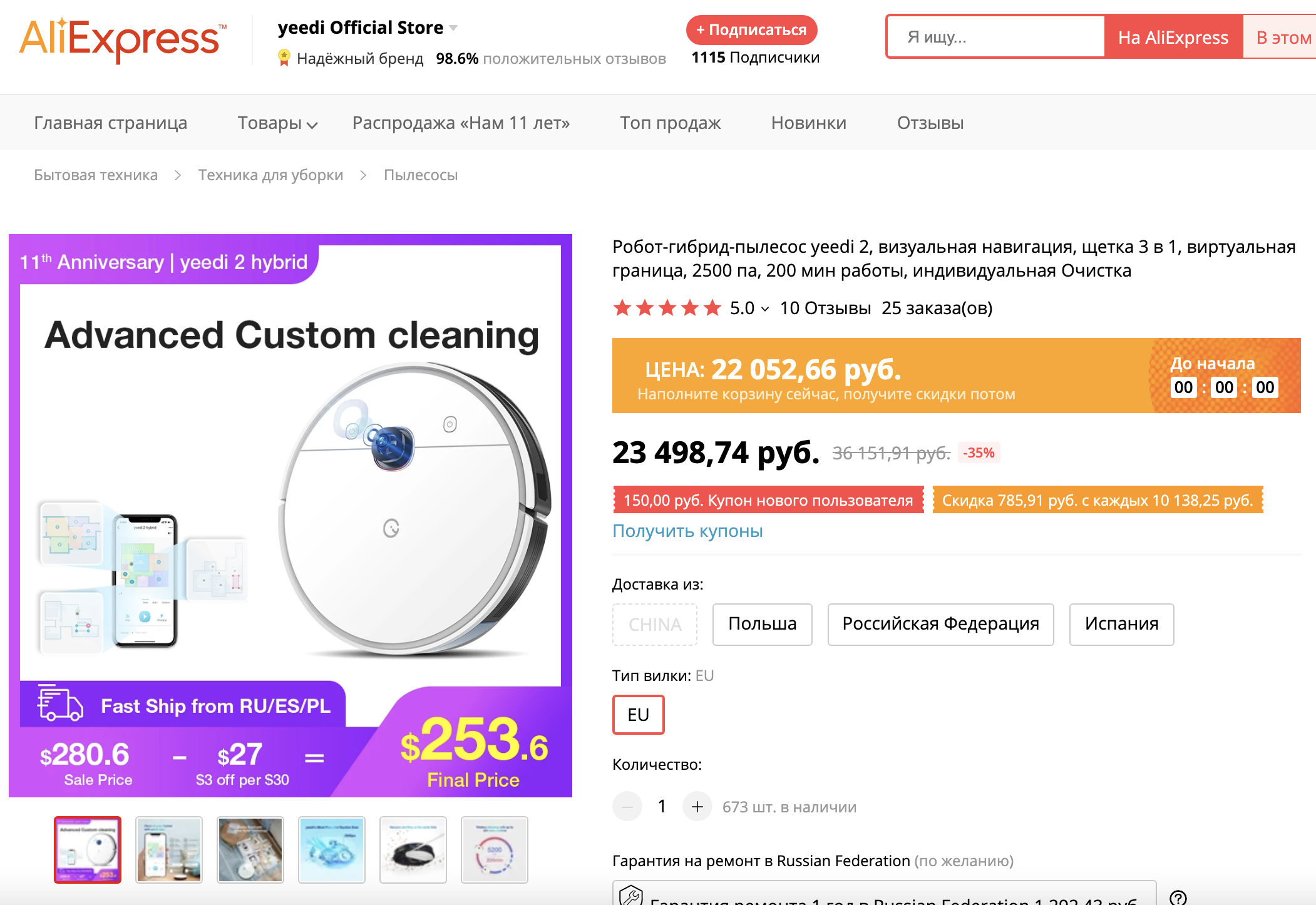Image resolution: width=1316 pixels, height=905 pixels.
Task: Click the Получить купоны link
Action: (x=687, y=531)
